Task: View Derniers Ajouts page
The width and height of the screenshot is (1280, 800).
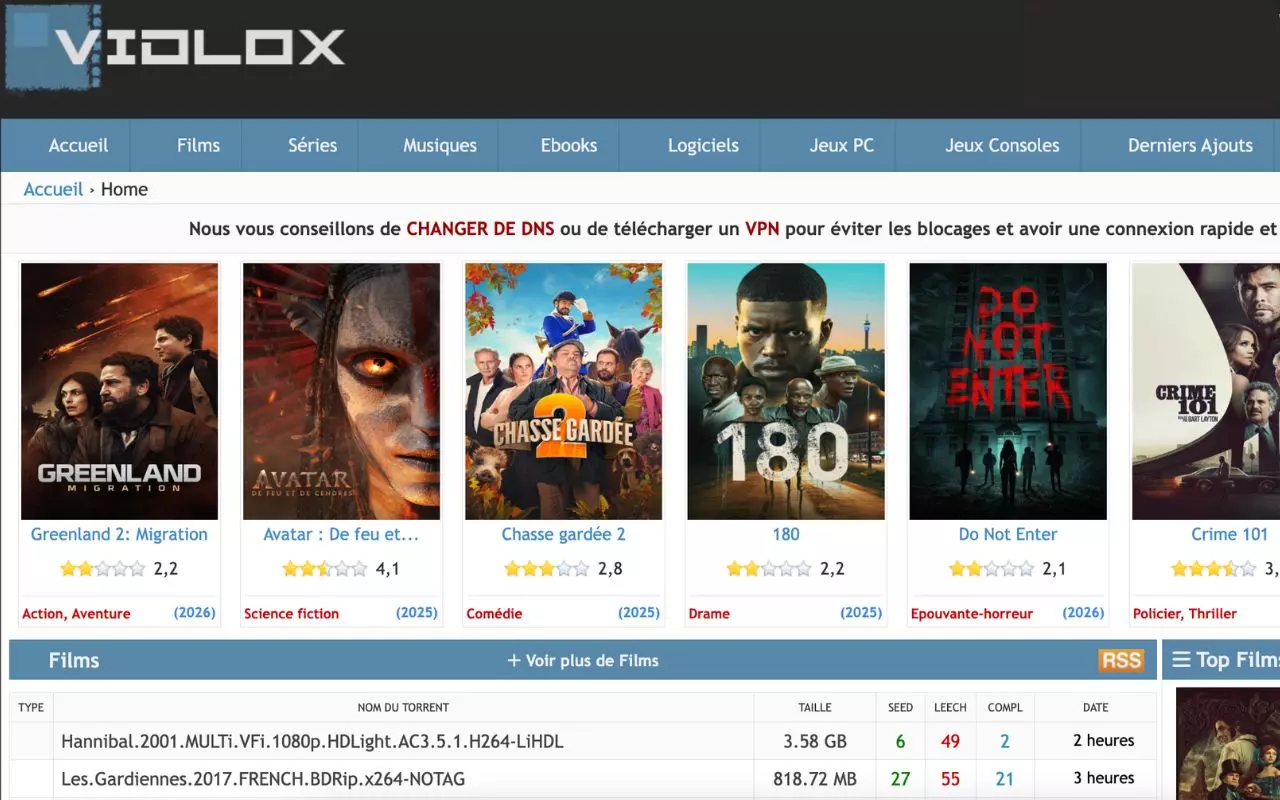Action: click(x=1190, y=146)
